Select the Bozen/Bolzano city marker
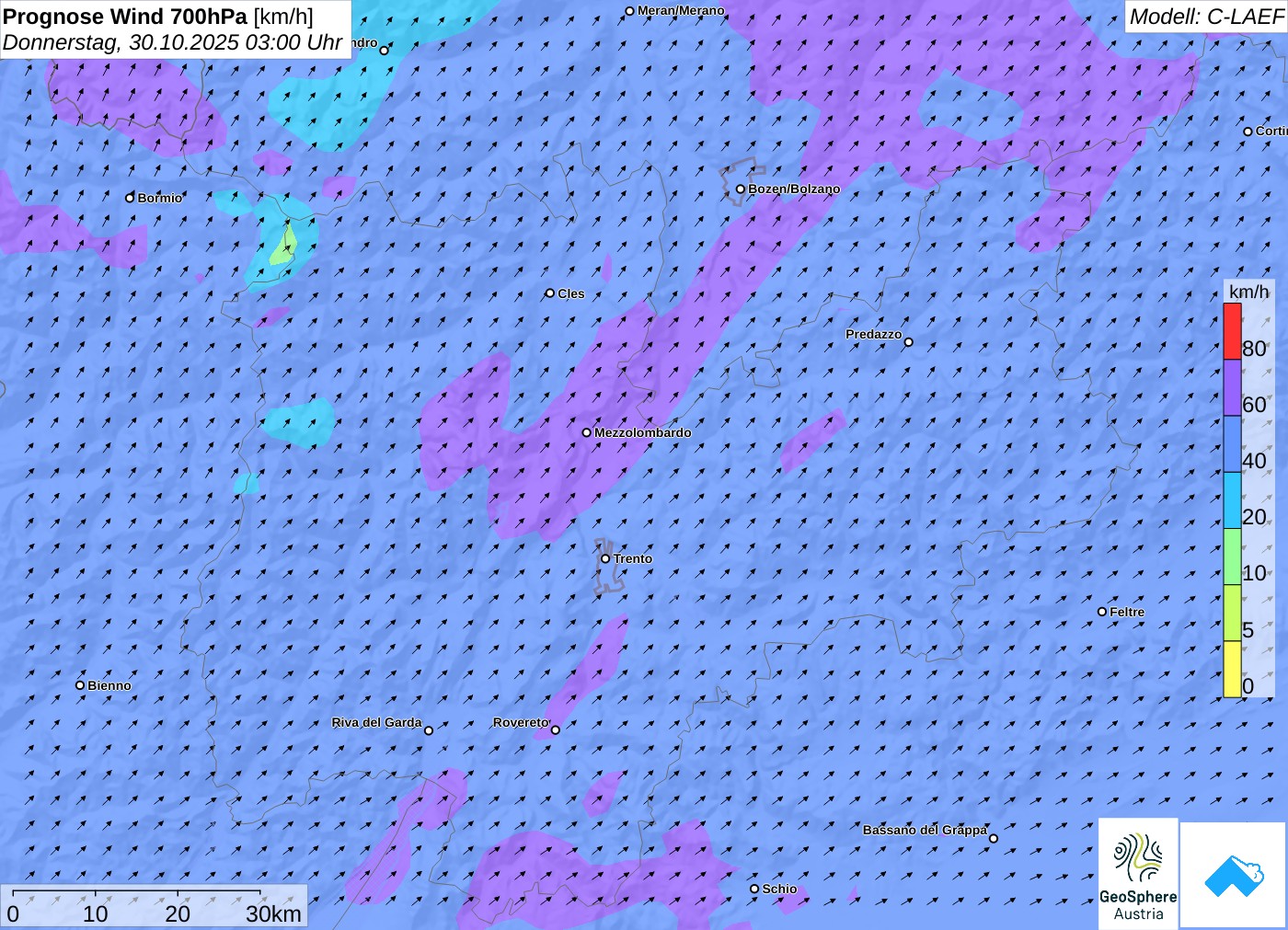Screen dimensions: 1288x930 pos(741,189)
